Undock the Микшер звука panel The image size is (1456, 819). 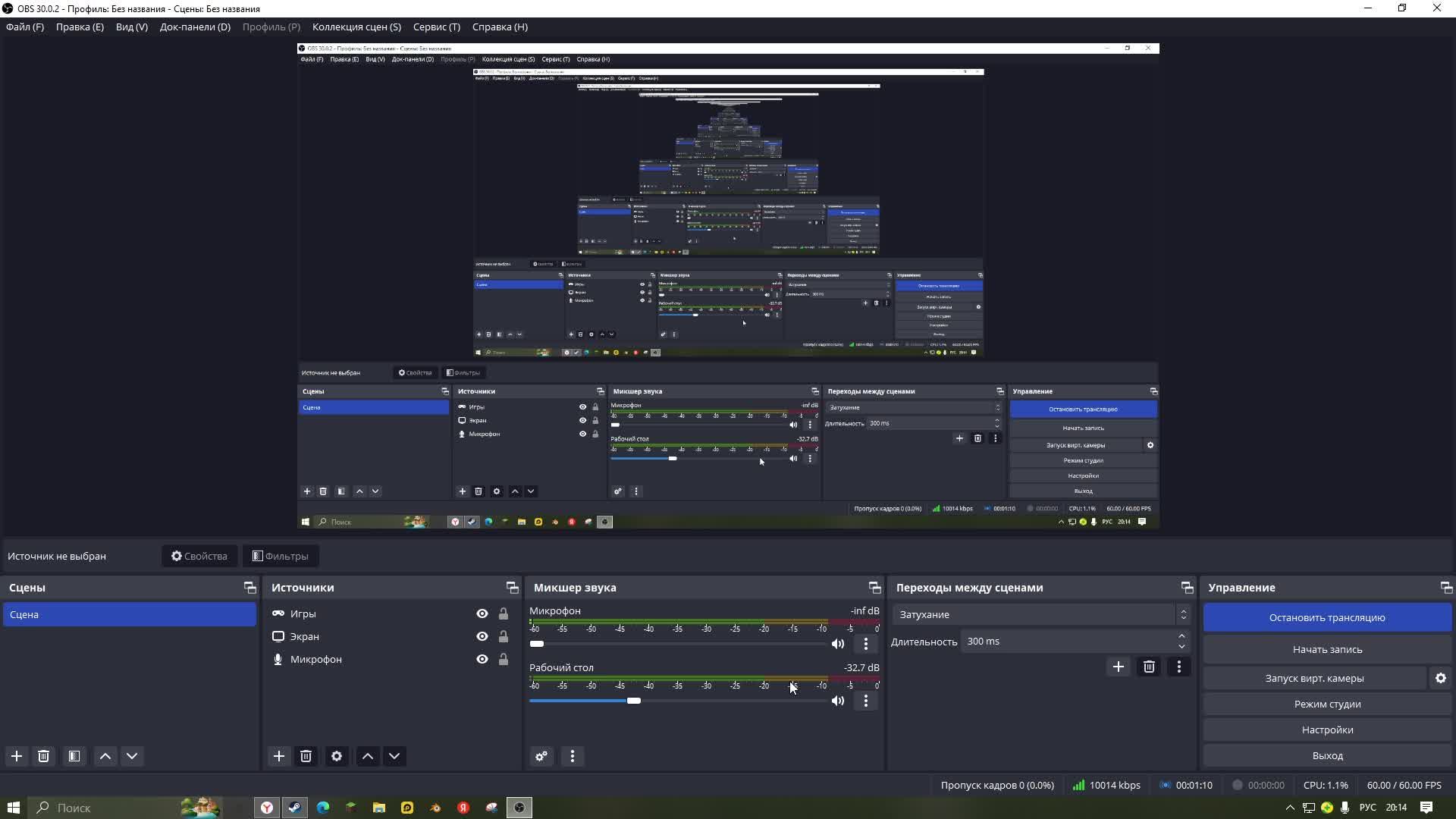(874, 588)
